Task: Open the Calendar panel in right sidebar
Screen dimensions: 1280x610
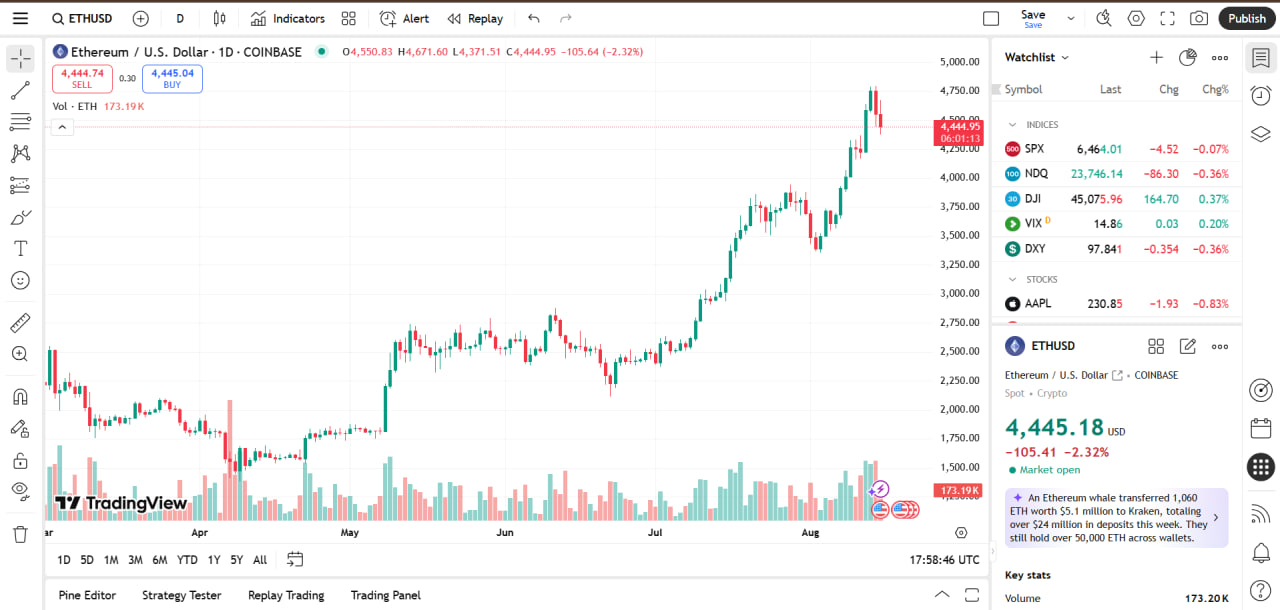Action: (x=1261, y=428)
